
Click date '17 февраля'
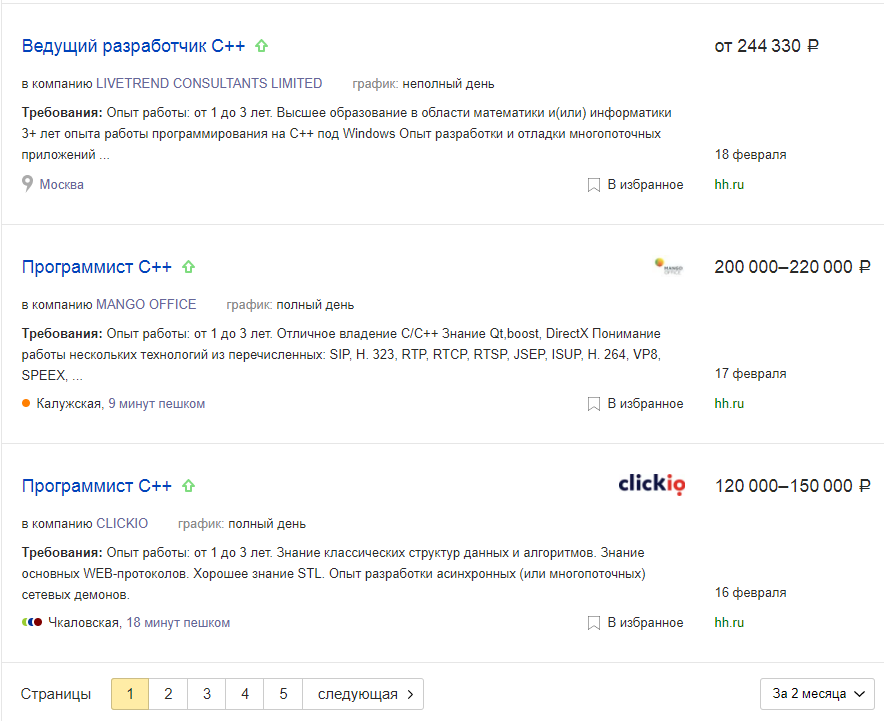(x=750, y=374)
